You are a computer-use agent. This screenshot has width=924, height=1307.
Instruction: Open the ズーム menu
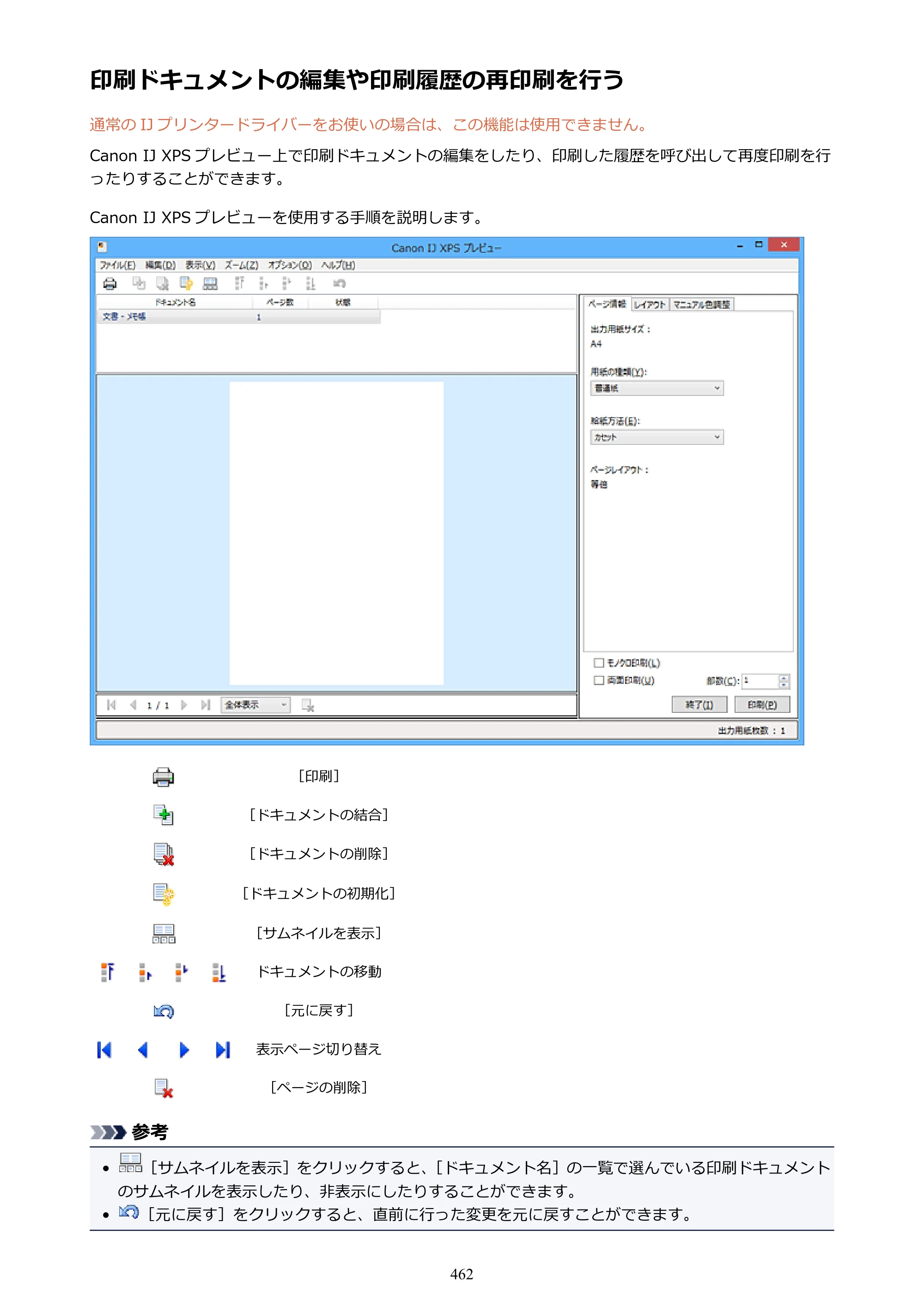(x=241, y=265)
